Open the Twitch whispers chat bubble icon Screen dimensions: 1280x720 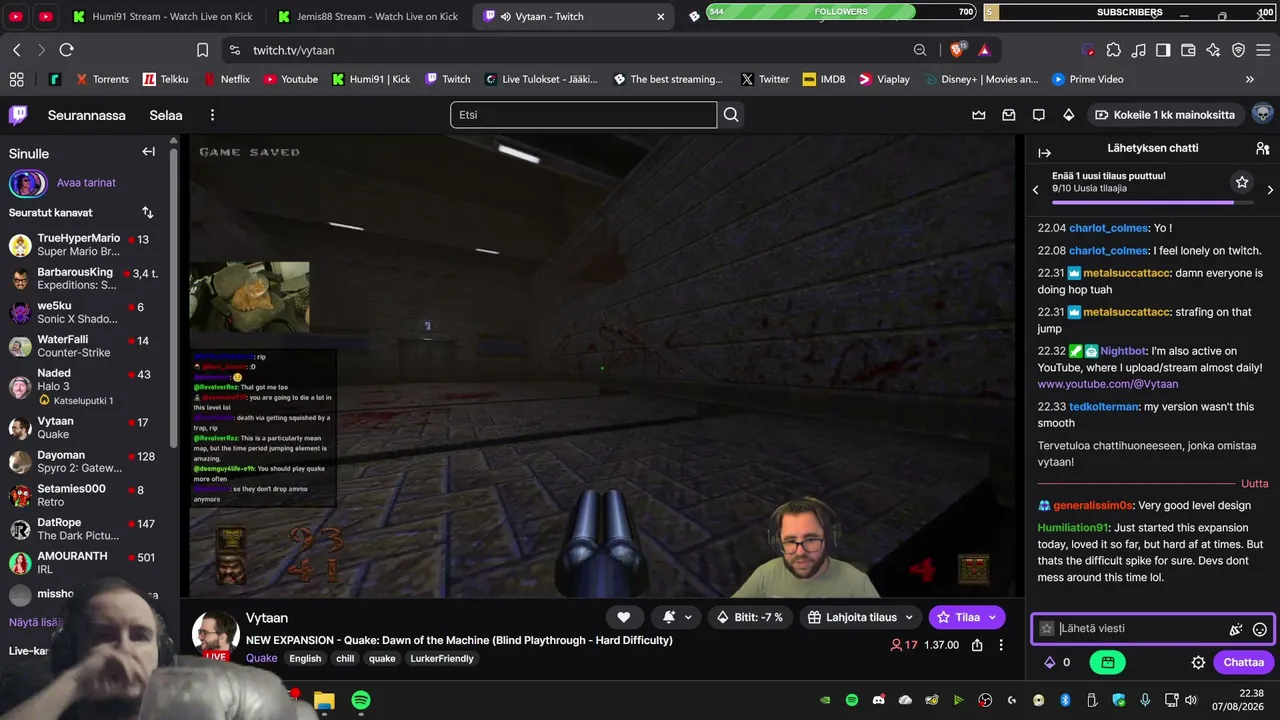coord(1039,115)
